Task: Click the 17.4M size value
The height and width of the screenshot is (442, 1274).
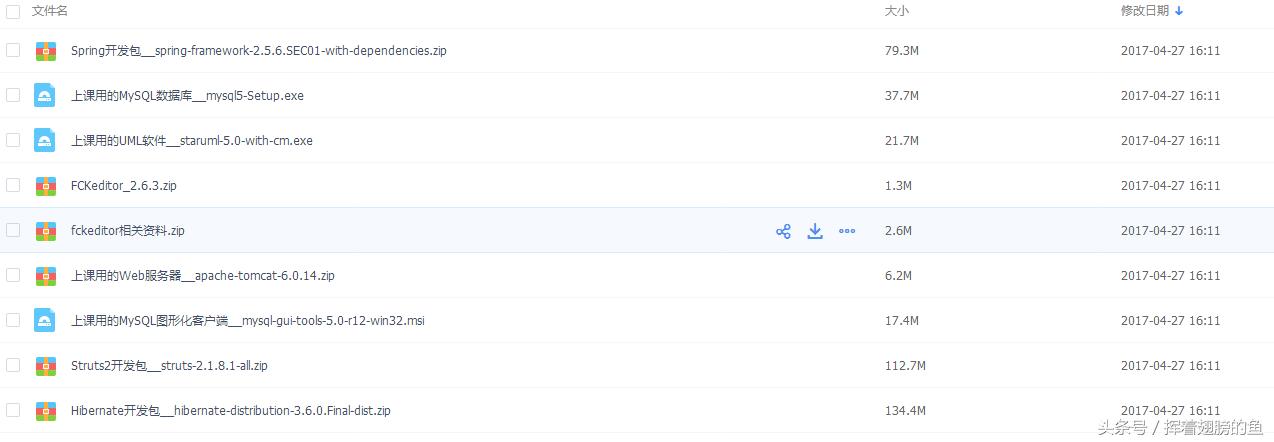Action: tap(902, 321)
